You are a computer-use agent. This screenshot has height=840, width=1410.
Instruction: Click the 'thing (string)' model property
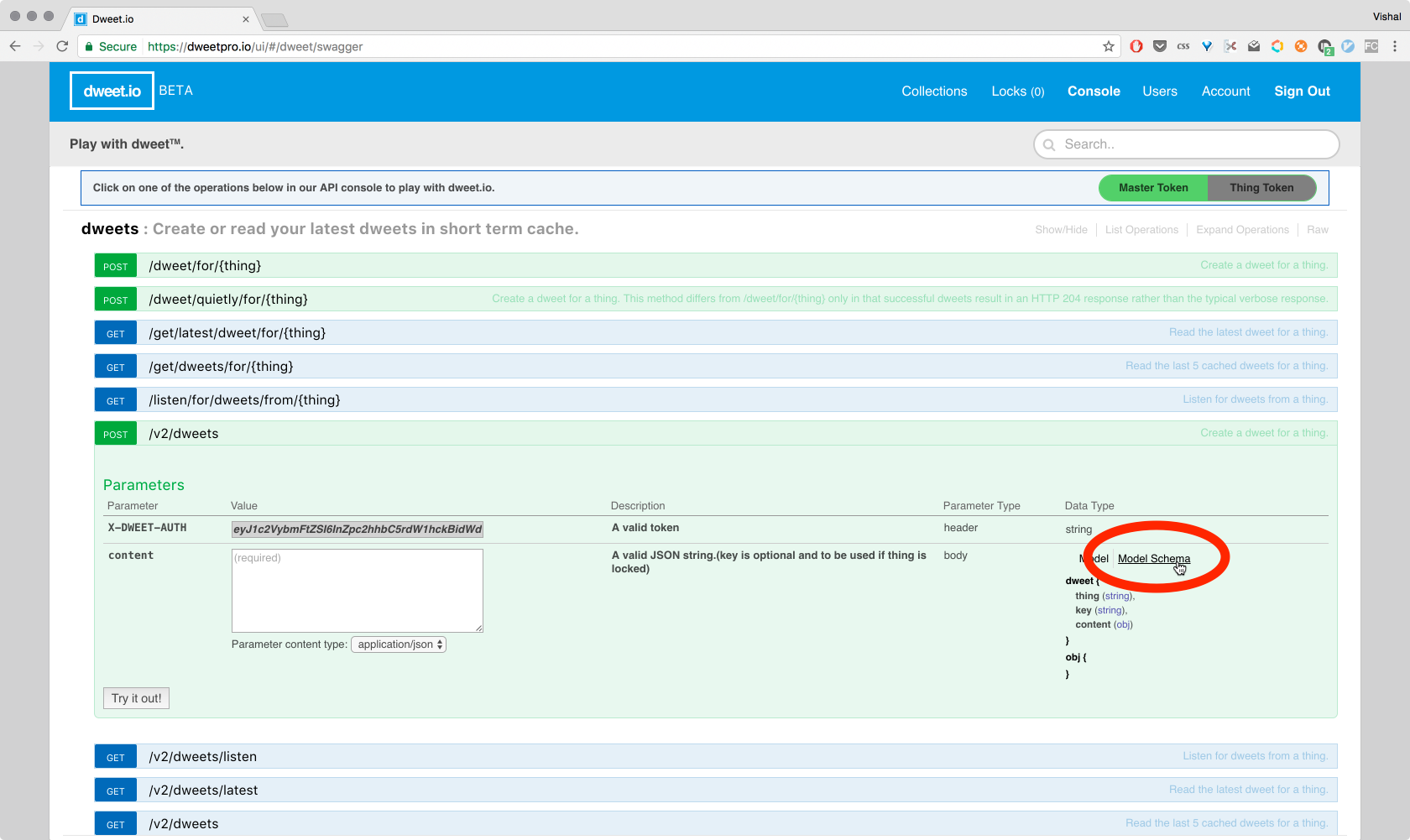click(x=1104, y=596)
